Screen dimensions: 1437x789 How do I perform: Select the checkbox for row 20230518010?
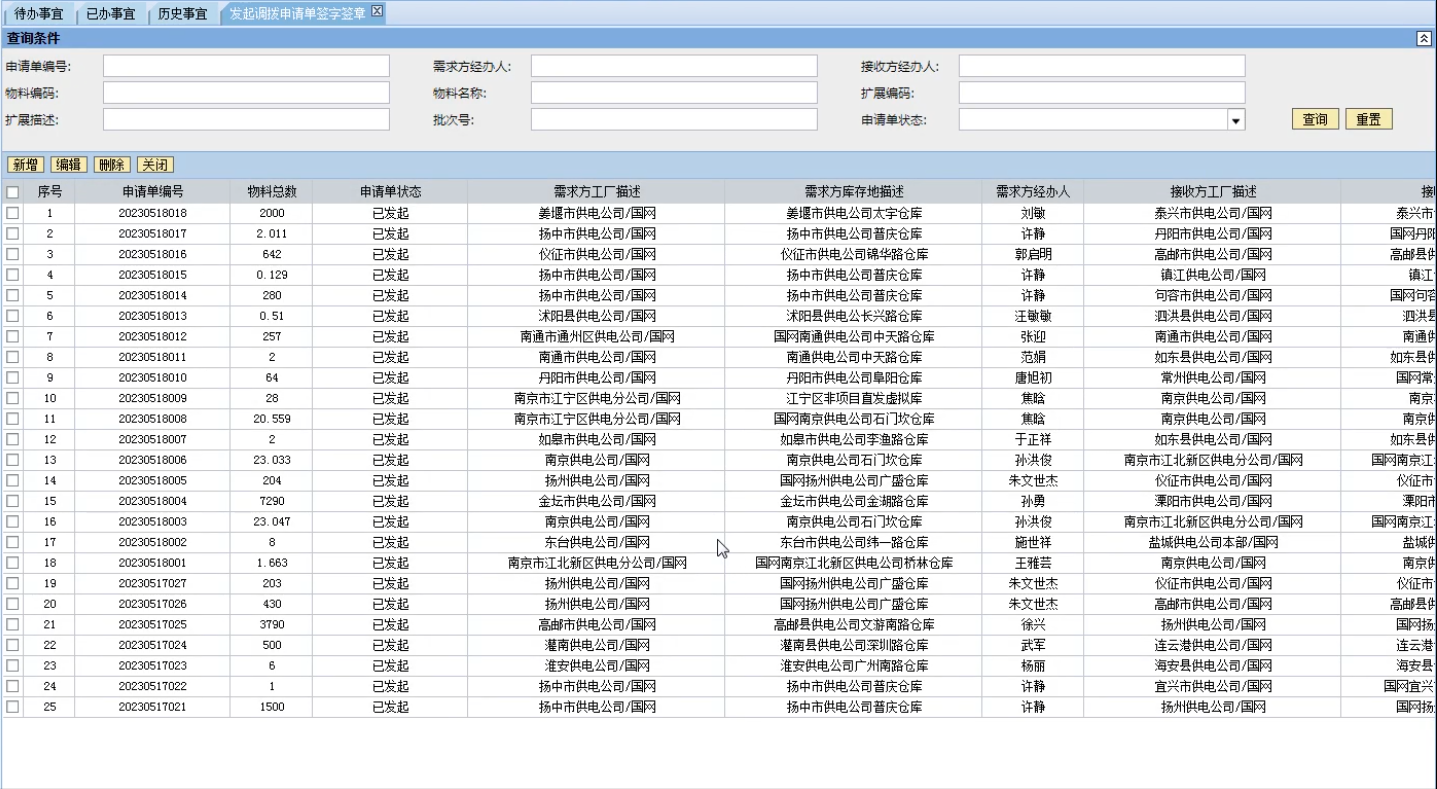coord(13,378)
